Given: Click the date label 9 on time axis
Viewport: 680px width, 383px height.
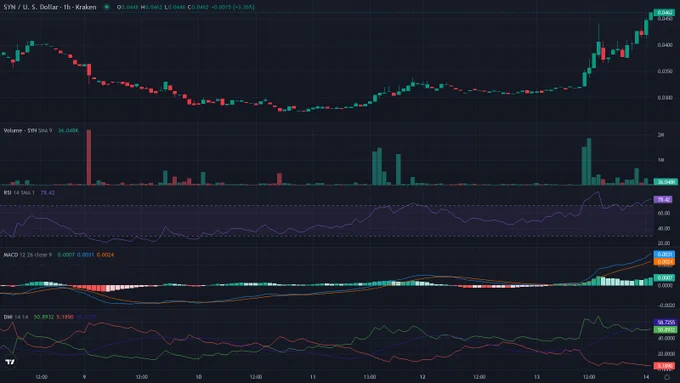Looking at the screenshot, I should coord(84,377).
